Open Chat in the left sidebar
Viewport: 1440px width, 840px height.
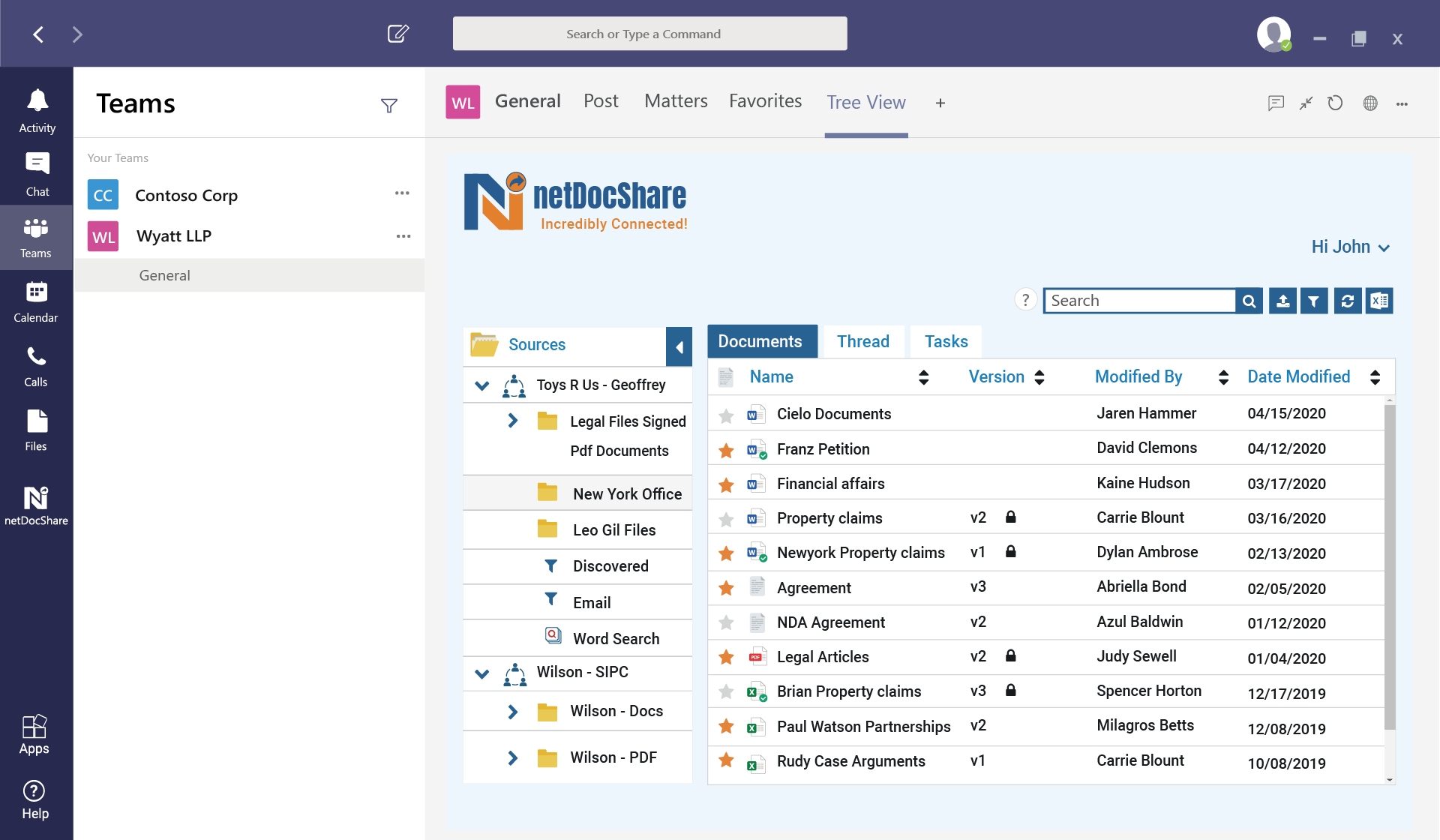coord(37,174)
